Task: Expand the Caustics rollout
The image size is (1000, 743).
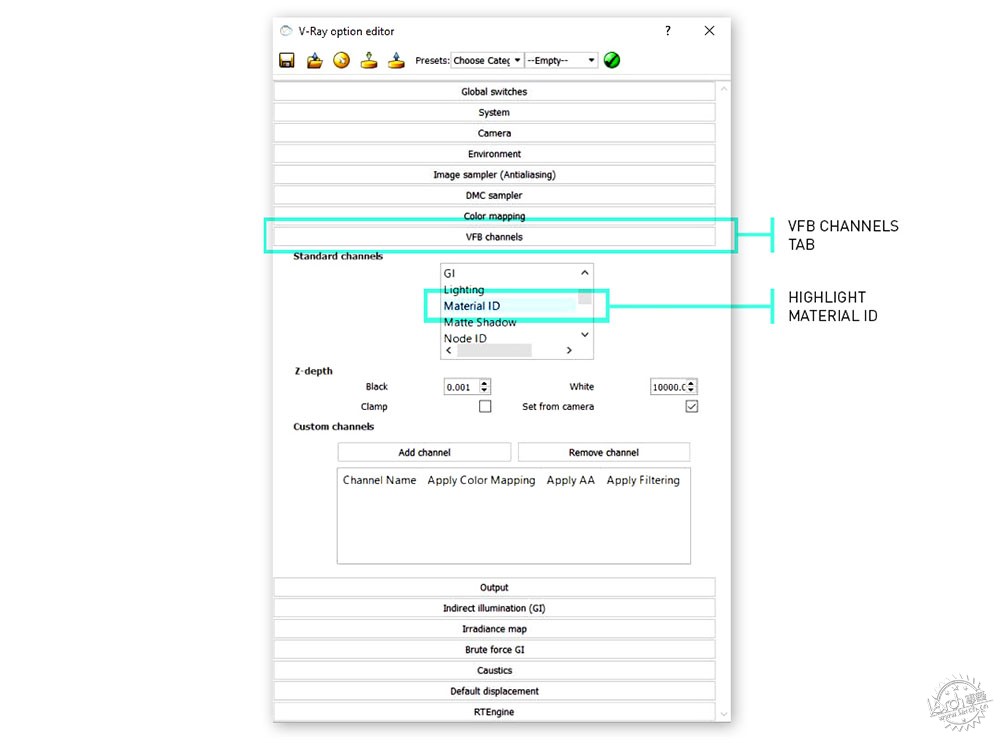Action: (494, 670)
